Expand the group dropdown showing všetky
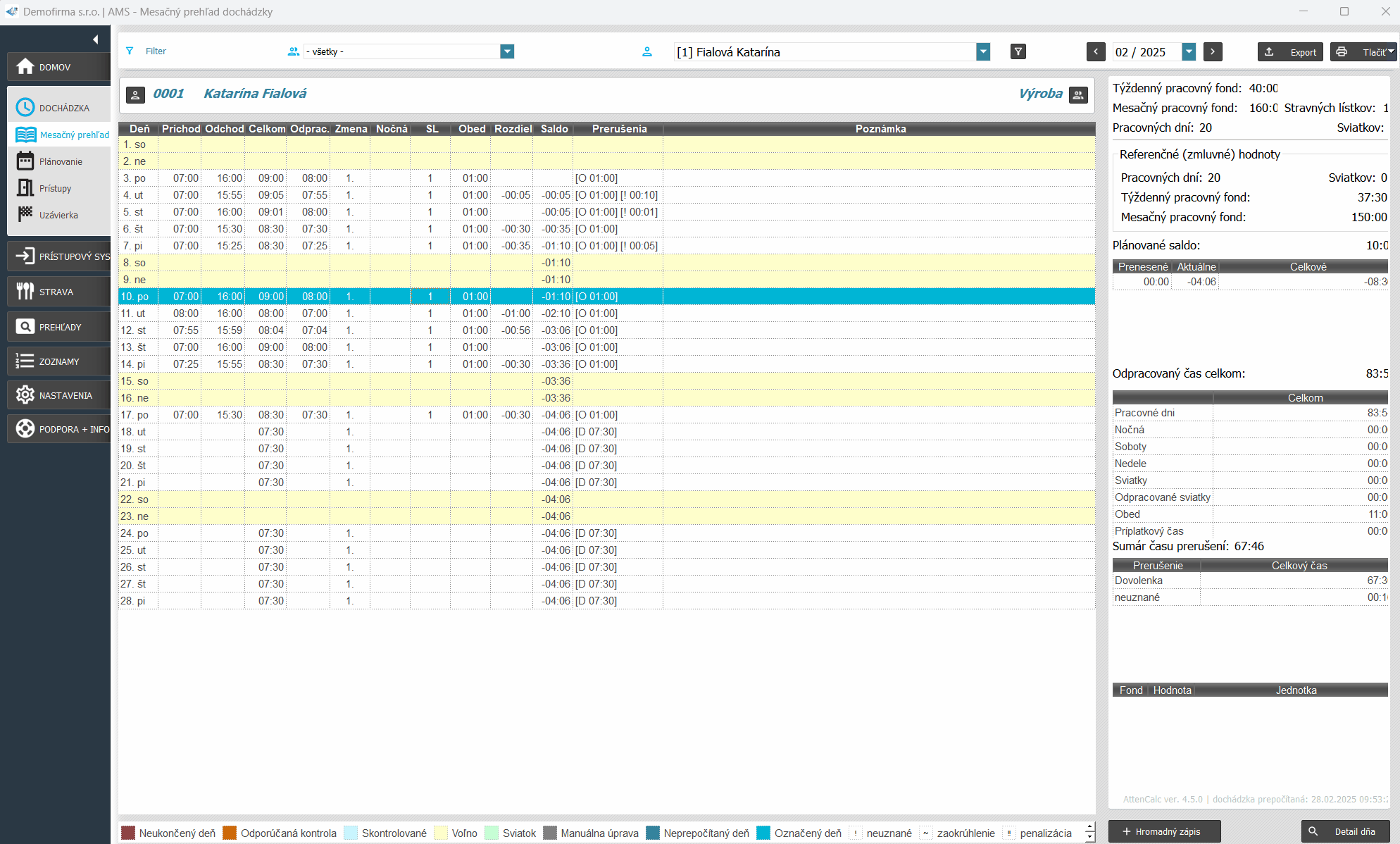The image size is (1400, 844). pyautogui.click(x=507, y=51)
